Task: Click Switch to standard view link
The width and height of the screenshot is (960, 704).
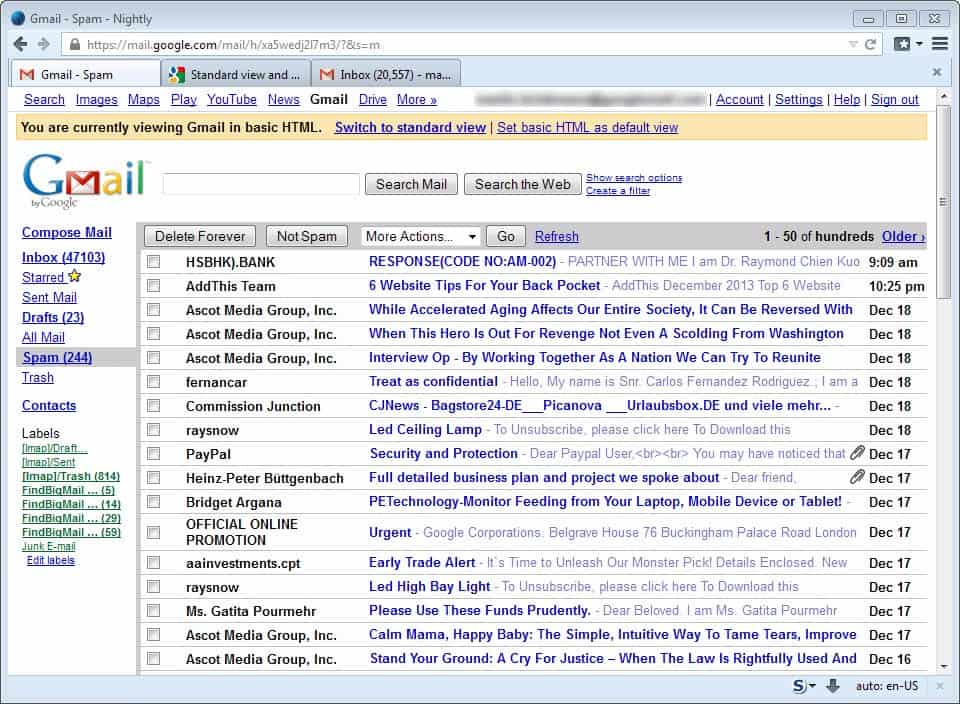Action: click(410, 127)
